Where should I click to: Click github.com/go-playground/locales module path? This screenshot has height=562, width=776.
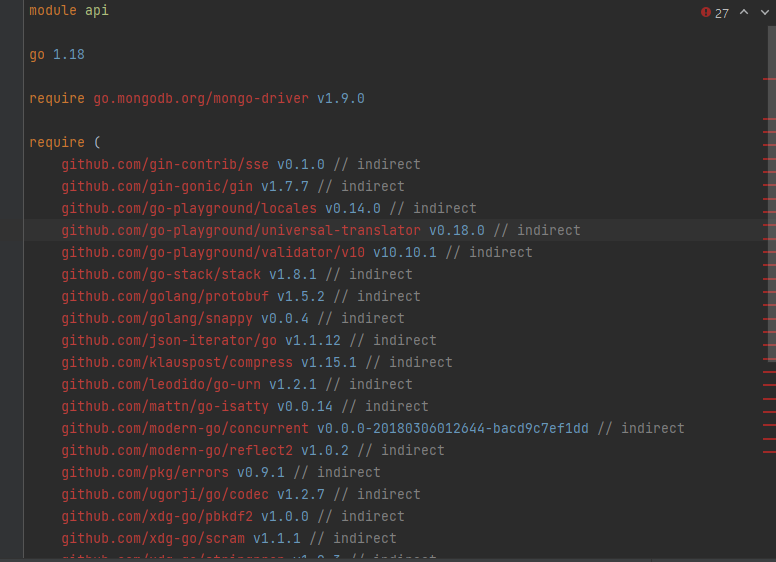[x=189, y=208]
